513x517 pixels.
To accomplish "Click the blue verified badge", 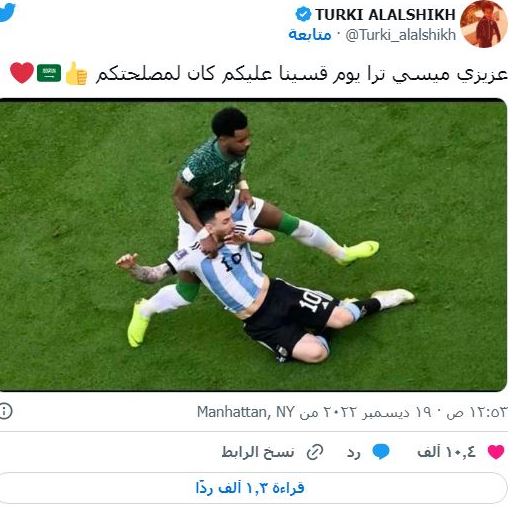I will [303, 15].
